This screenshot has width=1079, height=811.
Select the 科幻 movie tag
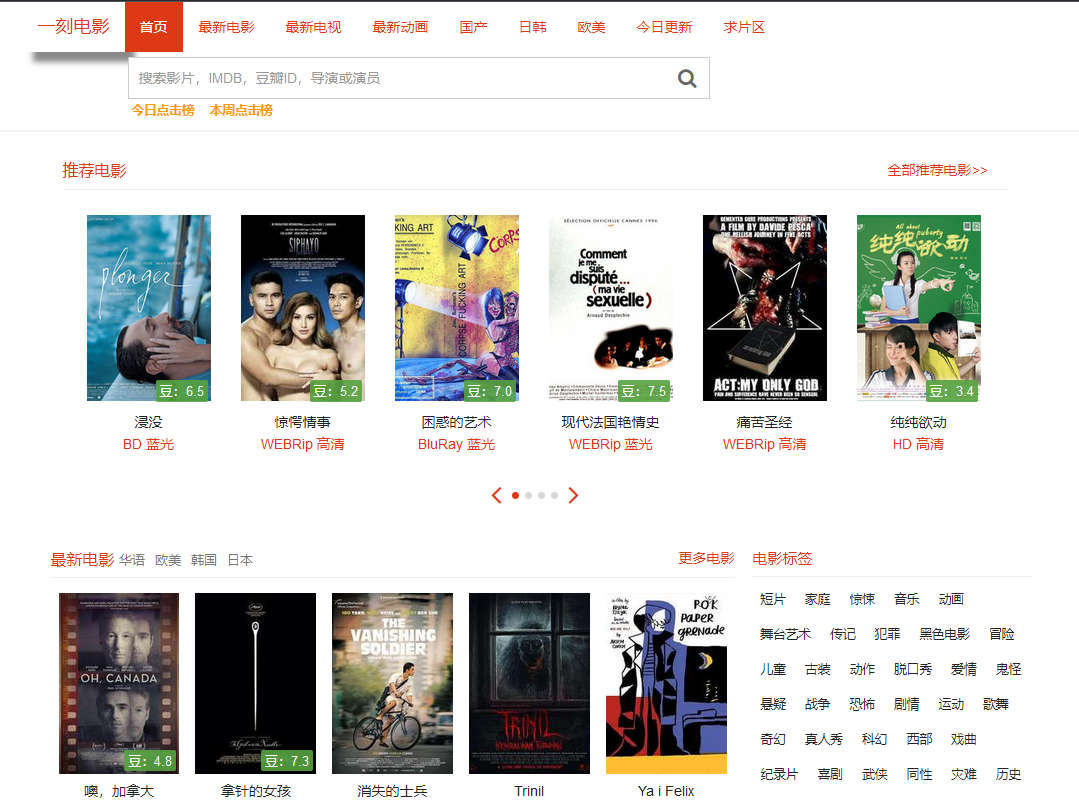875,739
